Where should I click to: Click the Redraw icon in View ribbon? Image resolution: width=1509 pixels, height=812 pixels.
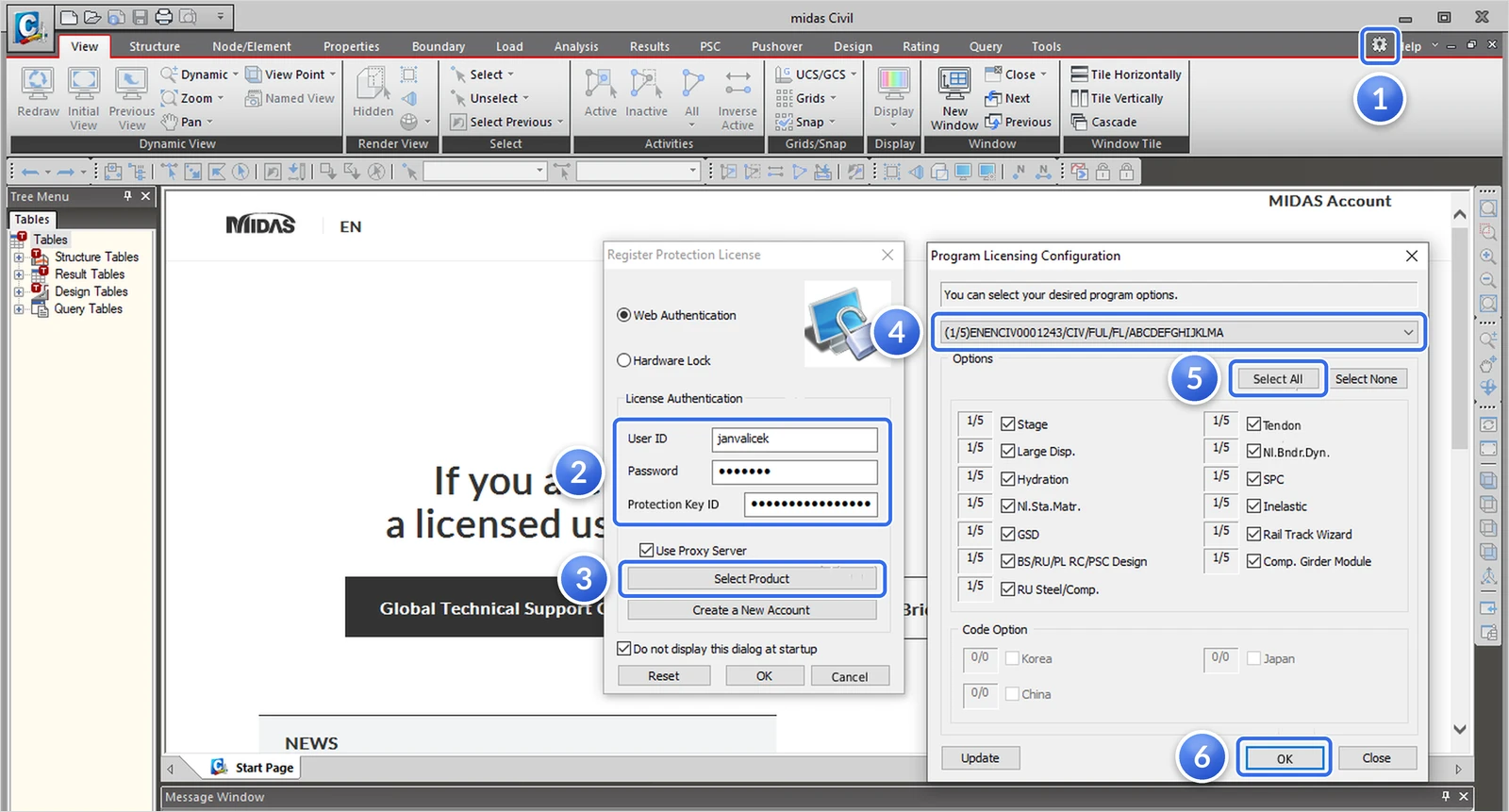38,84
